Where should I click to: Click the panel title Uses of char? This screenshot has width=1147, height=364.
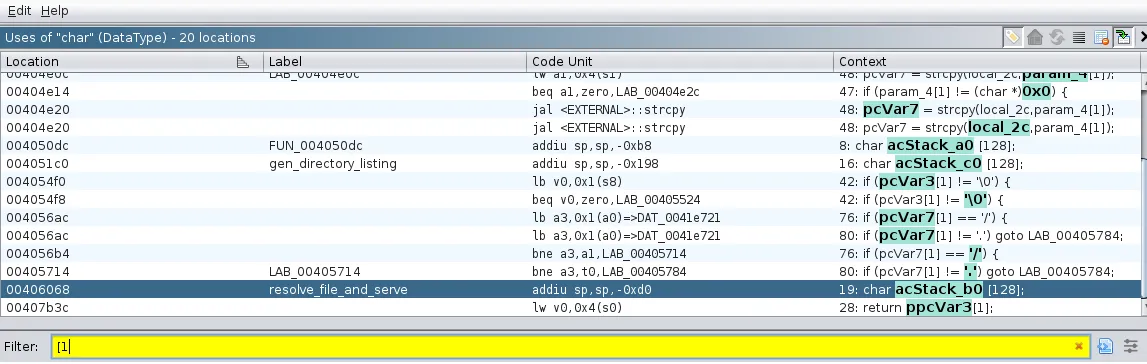click(x=130, y=37)
